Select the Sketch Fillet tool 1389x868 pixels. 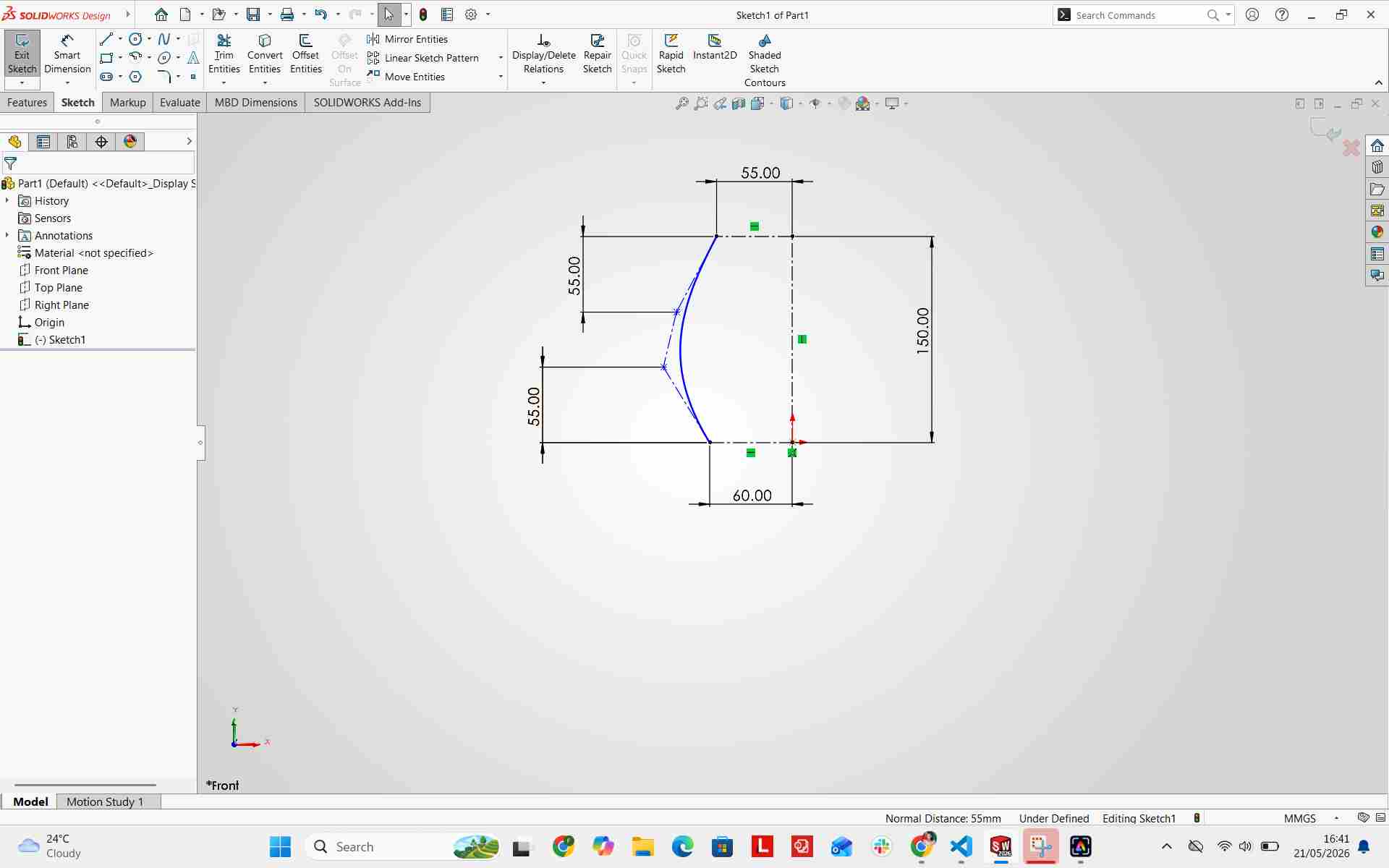(164, 77)
